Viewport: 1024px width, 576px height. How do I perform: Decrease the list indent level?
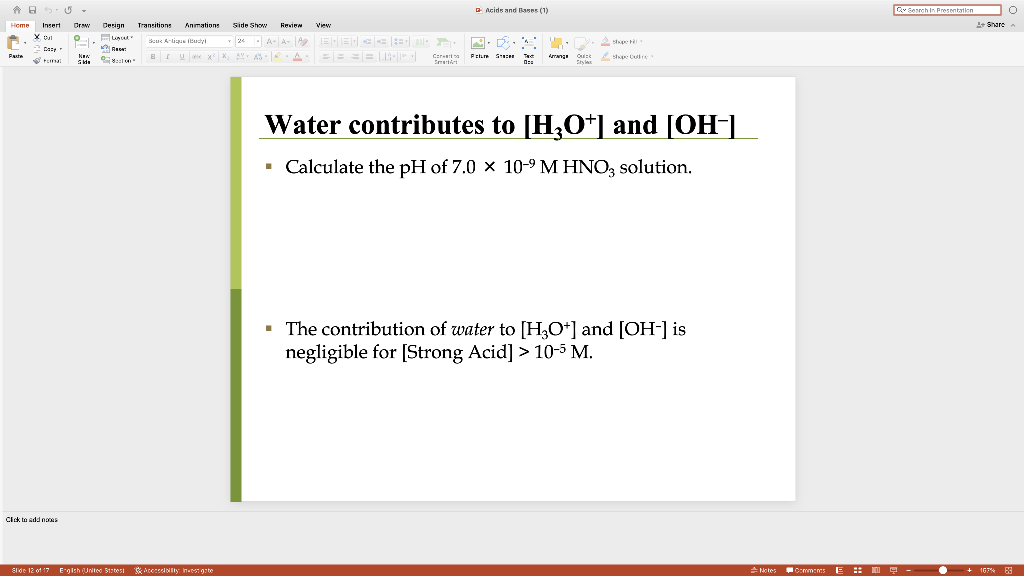coord(367,41)
